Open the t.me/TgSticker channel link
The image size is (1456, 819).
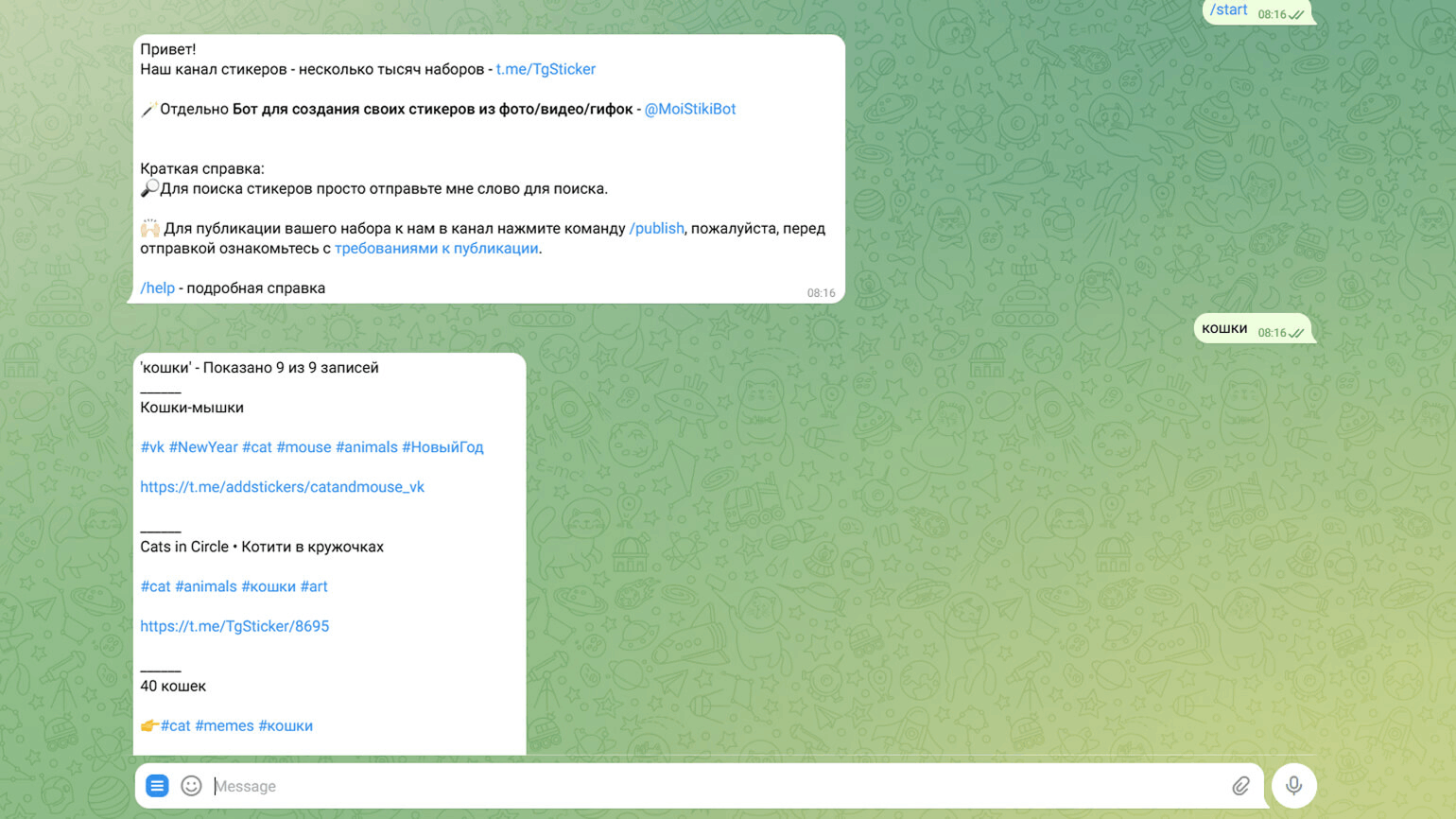pos(546,69)
